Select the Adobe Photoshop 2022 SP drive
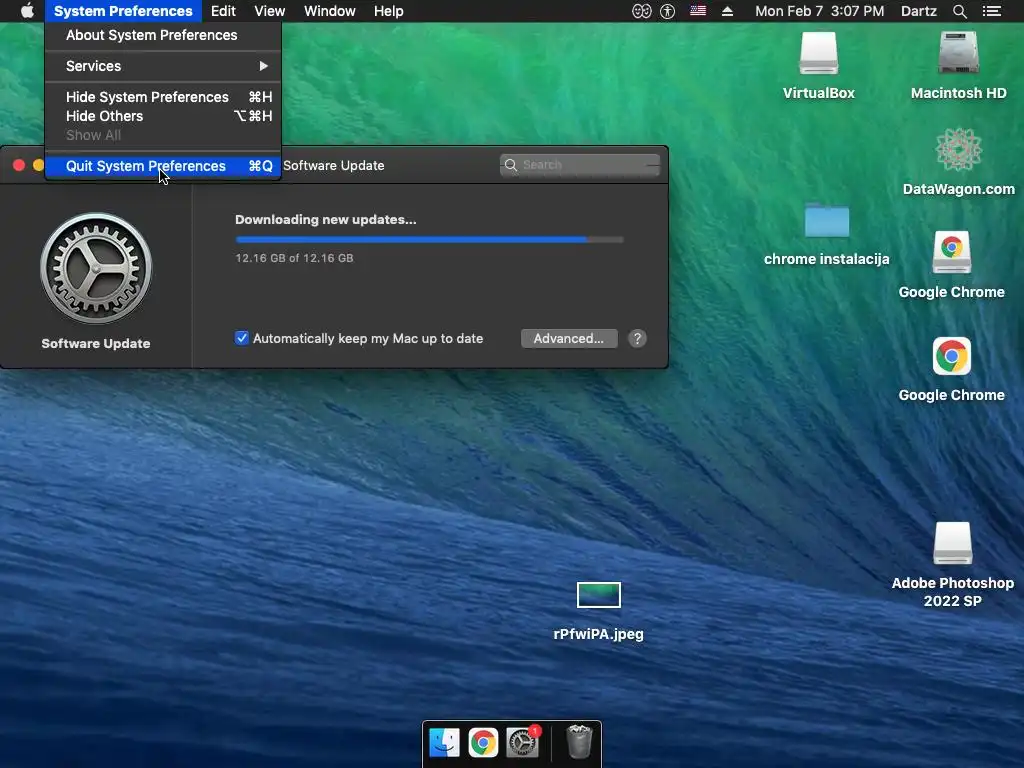The height and width of the screenshot is (768, 1024). [x=953, y=544]
